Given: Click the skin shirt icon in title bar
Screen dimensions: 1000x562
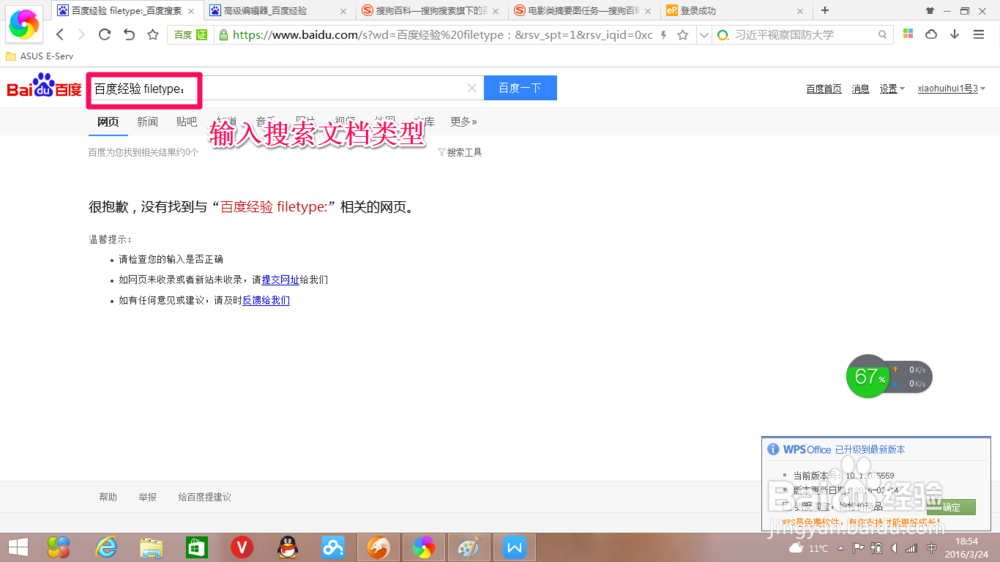Looking at the screenshot, I should click(x=930, y=11).
